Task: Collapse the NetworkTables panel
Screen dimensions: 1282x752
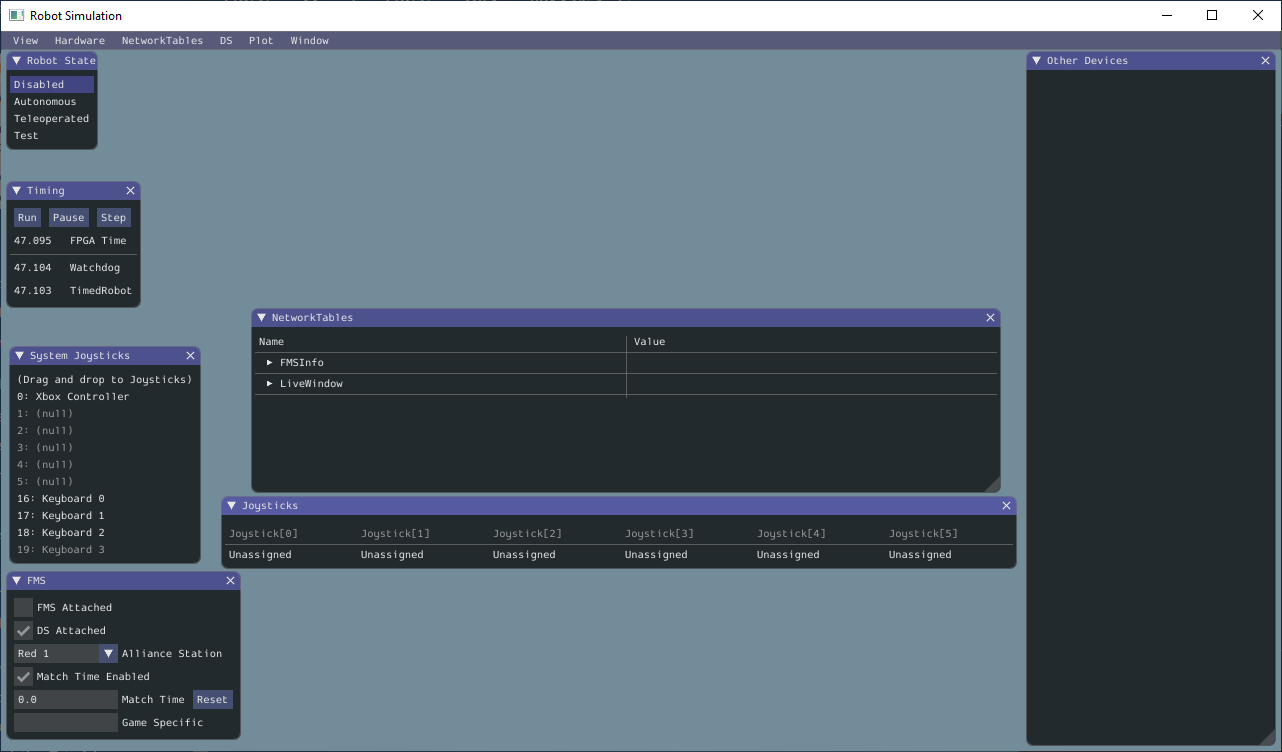Action: point(261,317)
